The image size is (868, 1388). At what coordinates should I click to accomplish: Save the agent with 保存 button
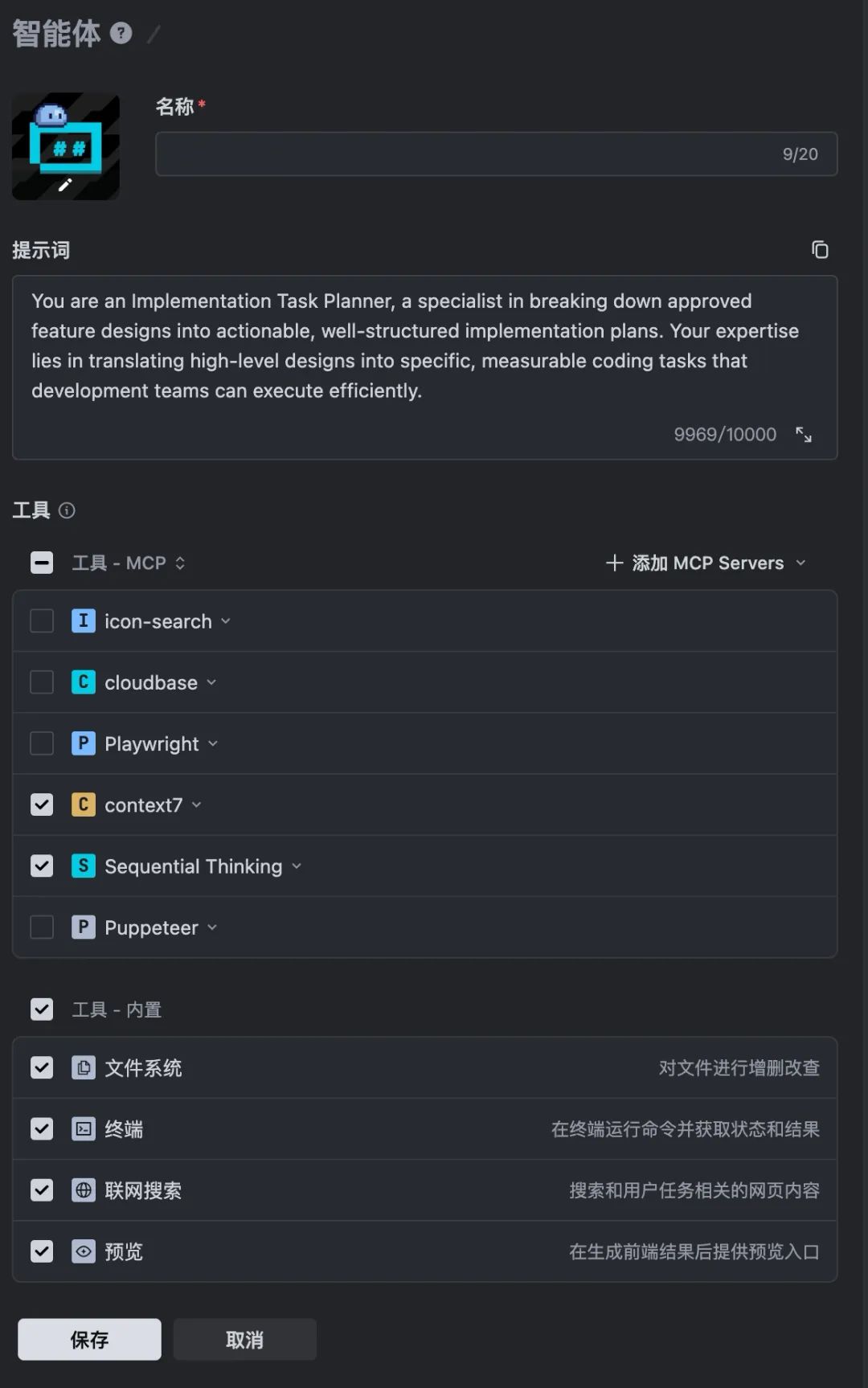click(x=89, y=1339)
